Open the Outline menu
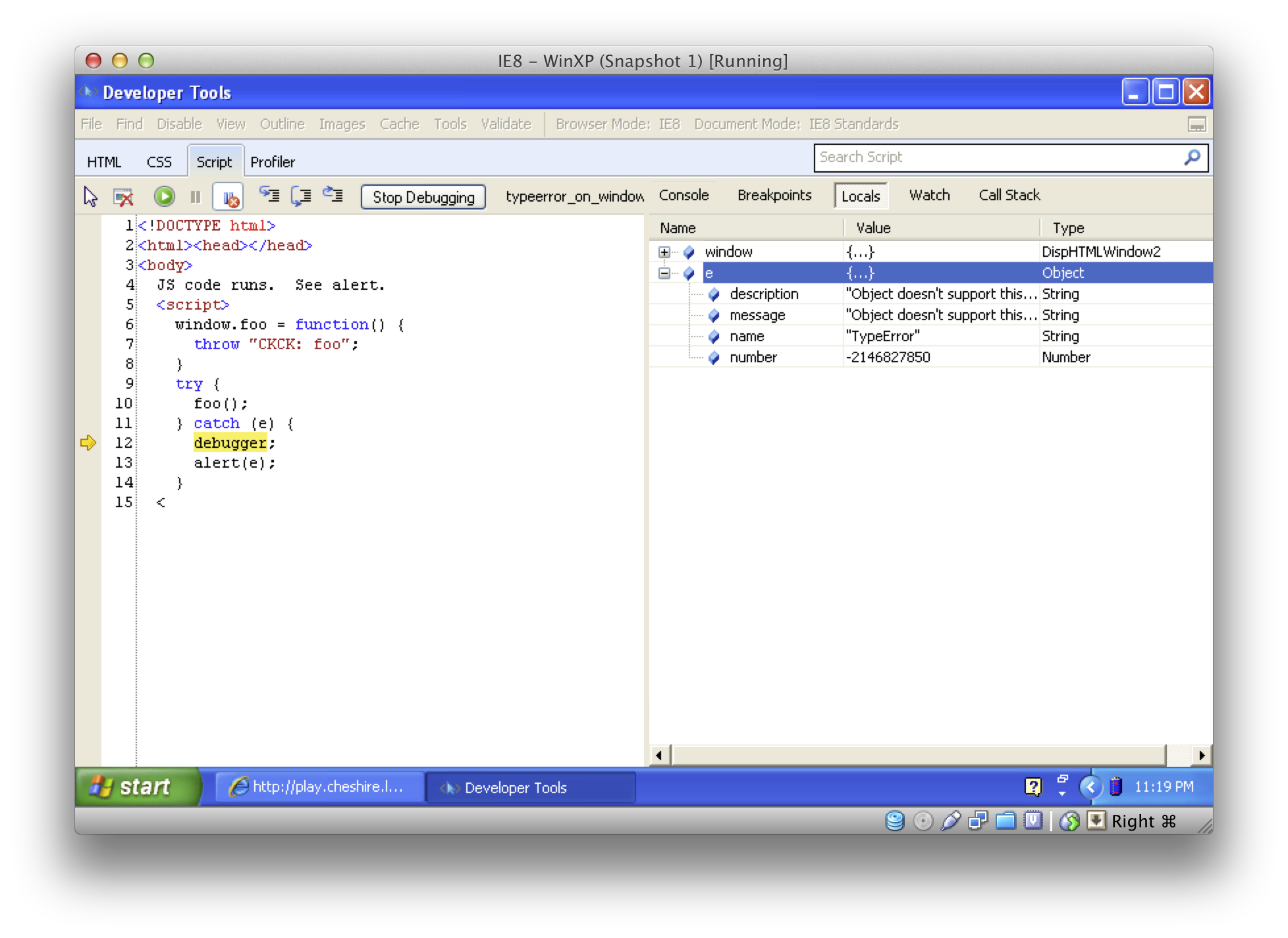 [282, 124]
